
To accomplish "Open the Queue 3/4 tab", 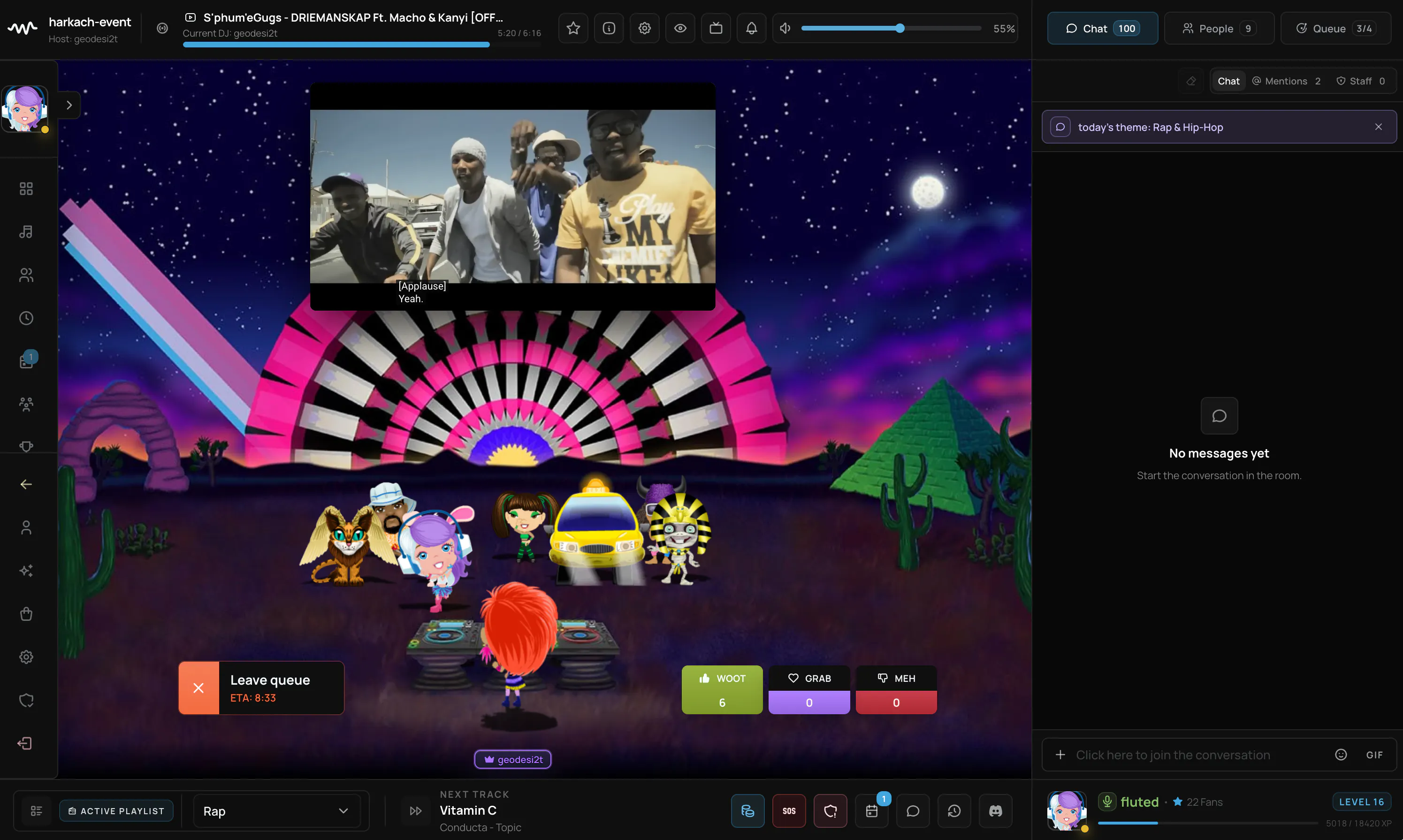I will pyautogui.click(x=1335, y=28).
